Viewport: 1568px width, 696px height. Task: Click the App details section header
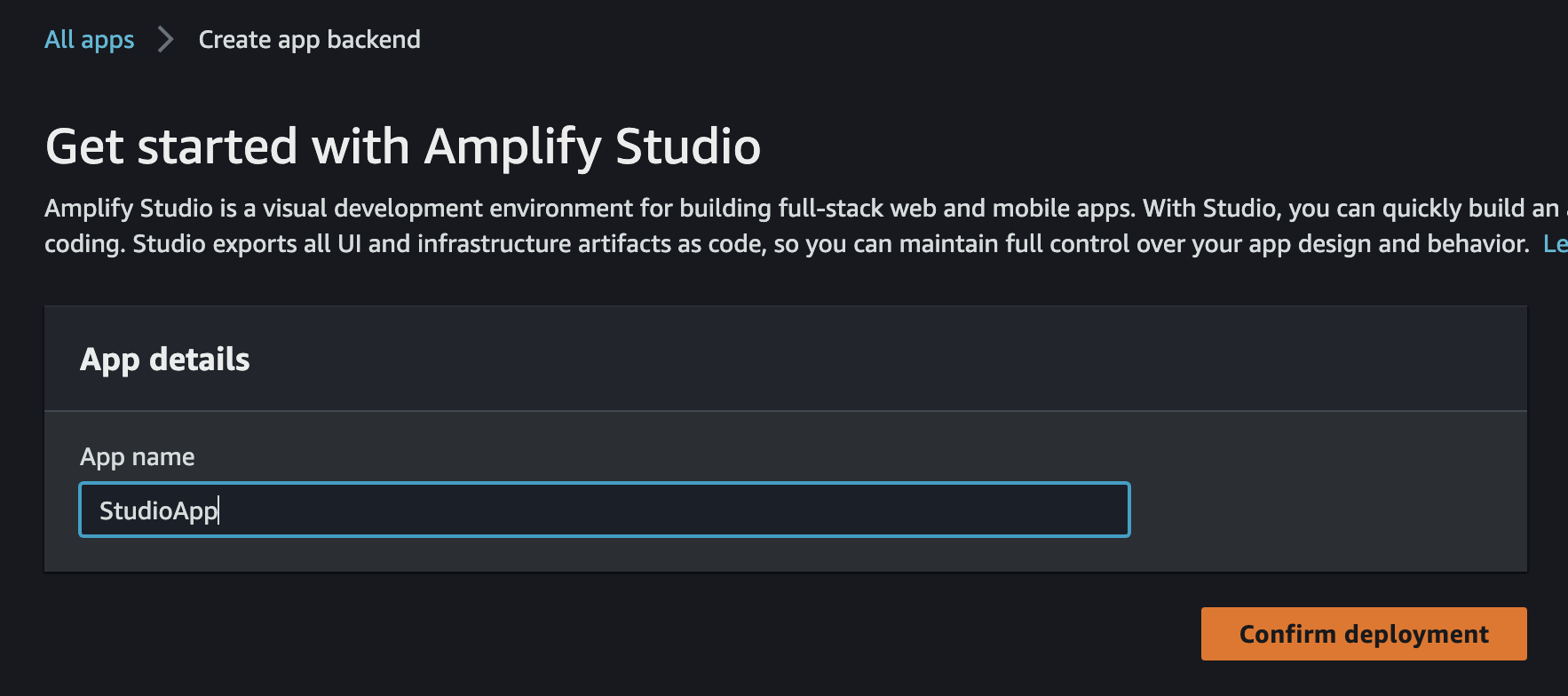coord(165,359)
